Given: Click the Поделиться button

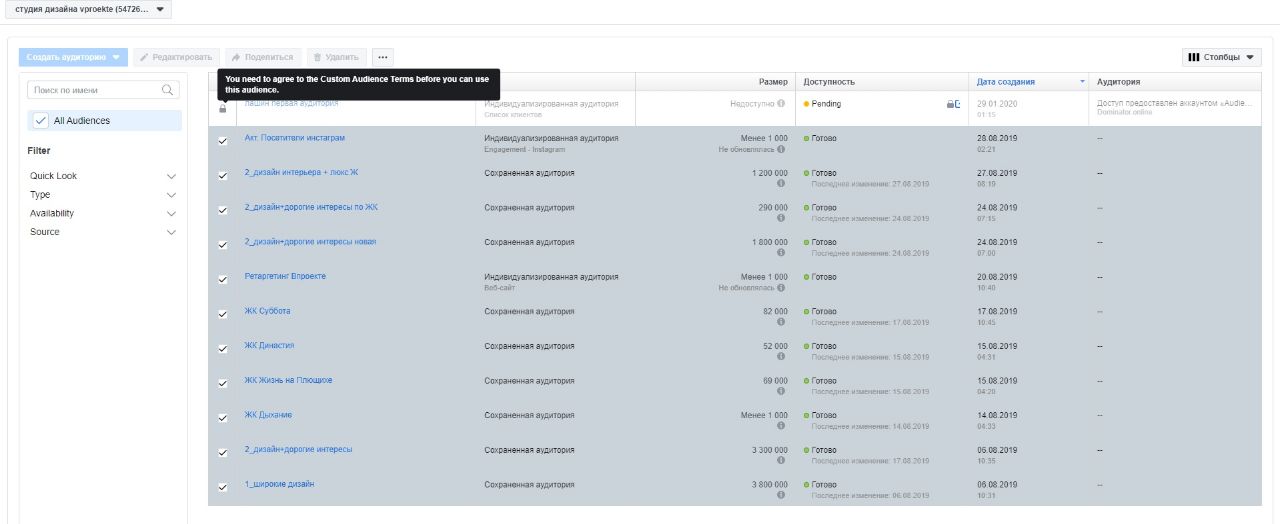Looking at the screenshot, I should coord(262,57).
